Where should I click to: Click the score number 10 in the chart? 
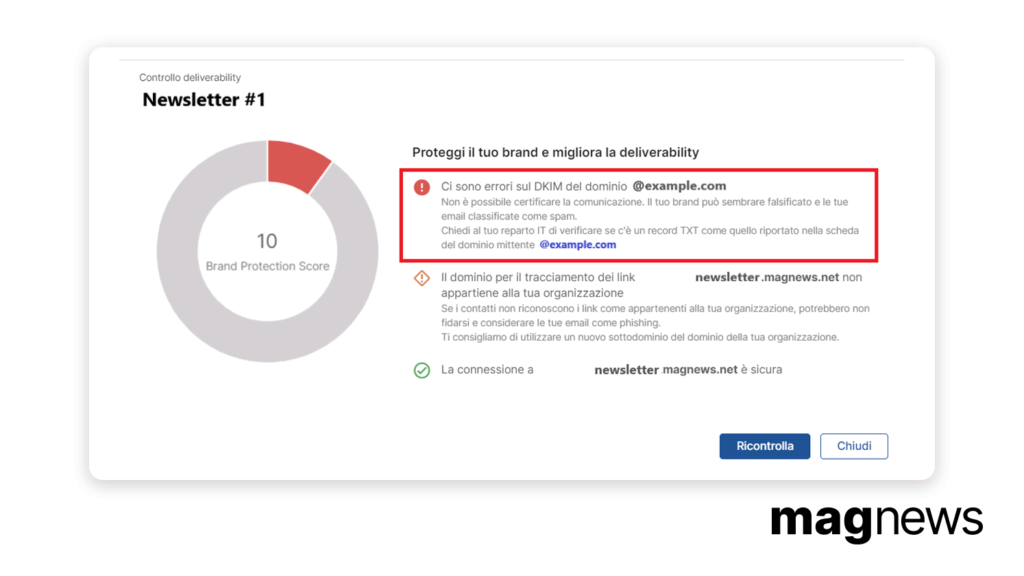click(x=267, y=241)
